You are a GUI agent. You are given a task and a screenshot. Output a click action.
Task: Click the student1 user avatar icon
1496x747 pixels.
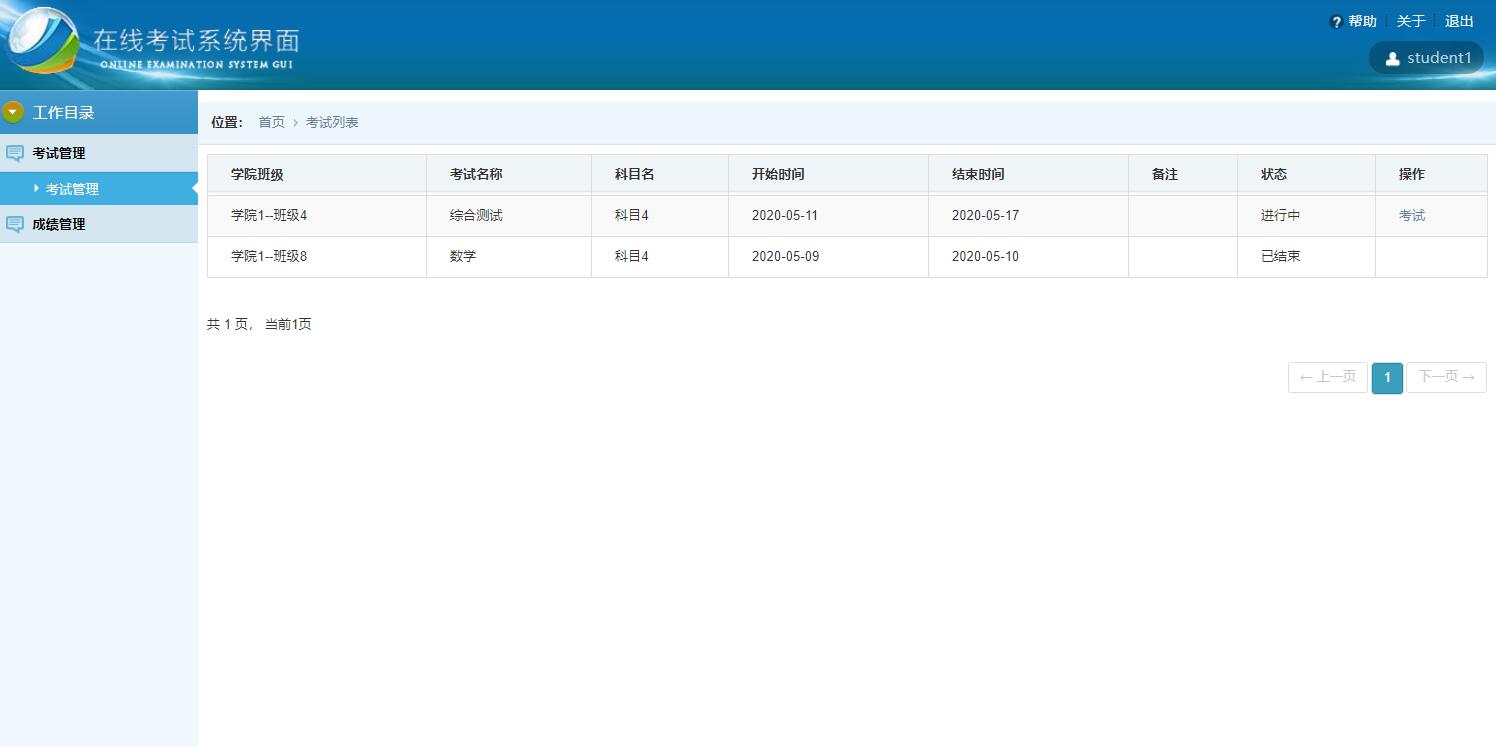point(1392,58)
